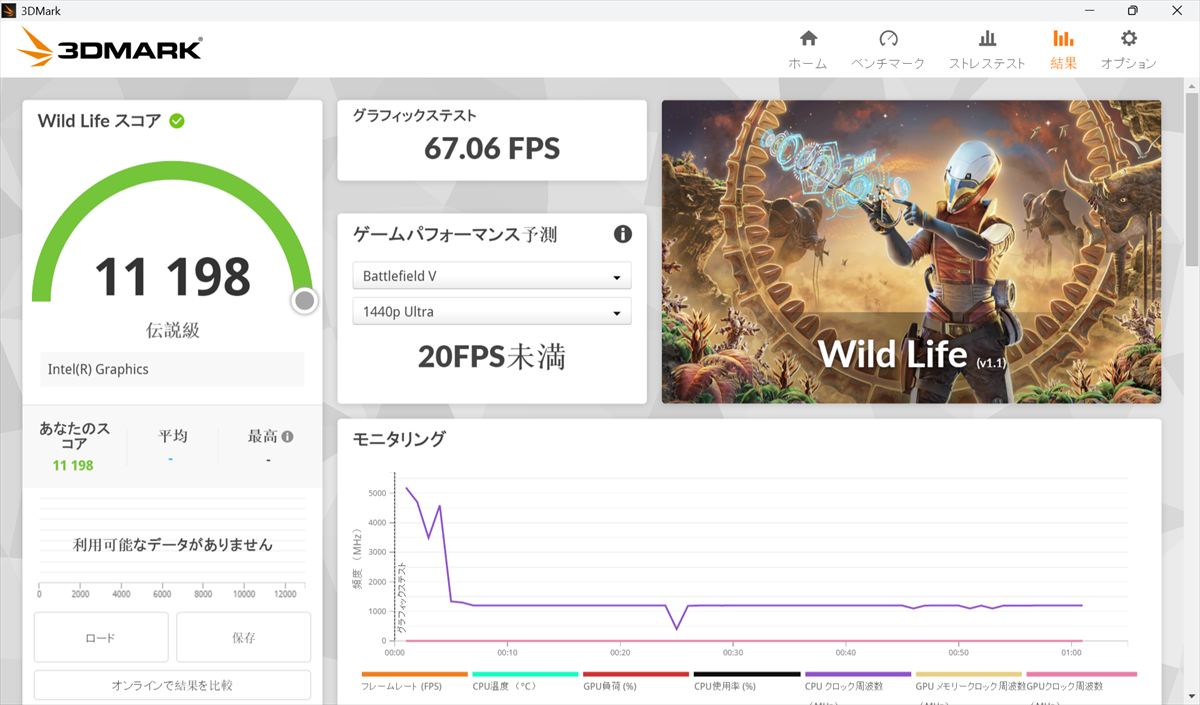Toggle the GPU負荷 red legend swatch
This screenshot has height=705, width=1200.
(635, 675)
